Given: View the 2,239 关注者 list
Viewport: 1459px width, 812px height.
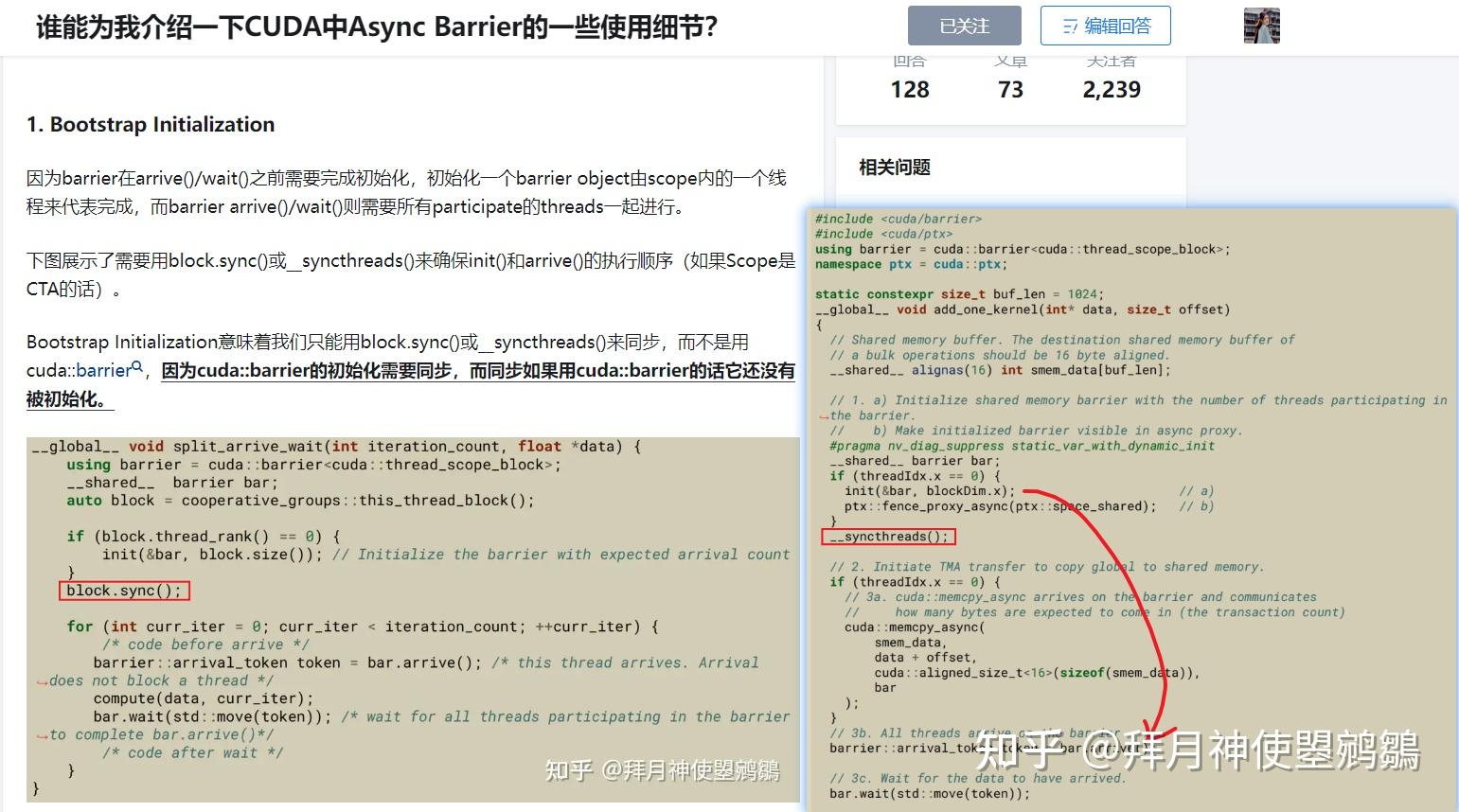Looking at the screenshot, I should [x=1111, y=90].
